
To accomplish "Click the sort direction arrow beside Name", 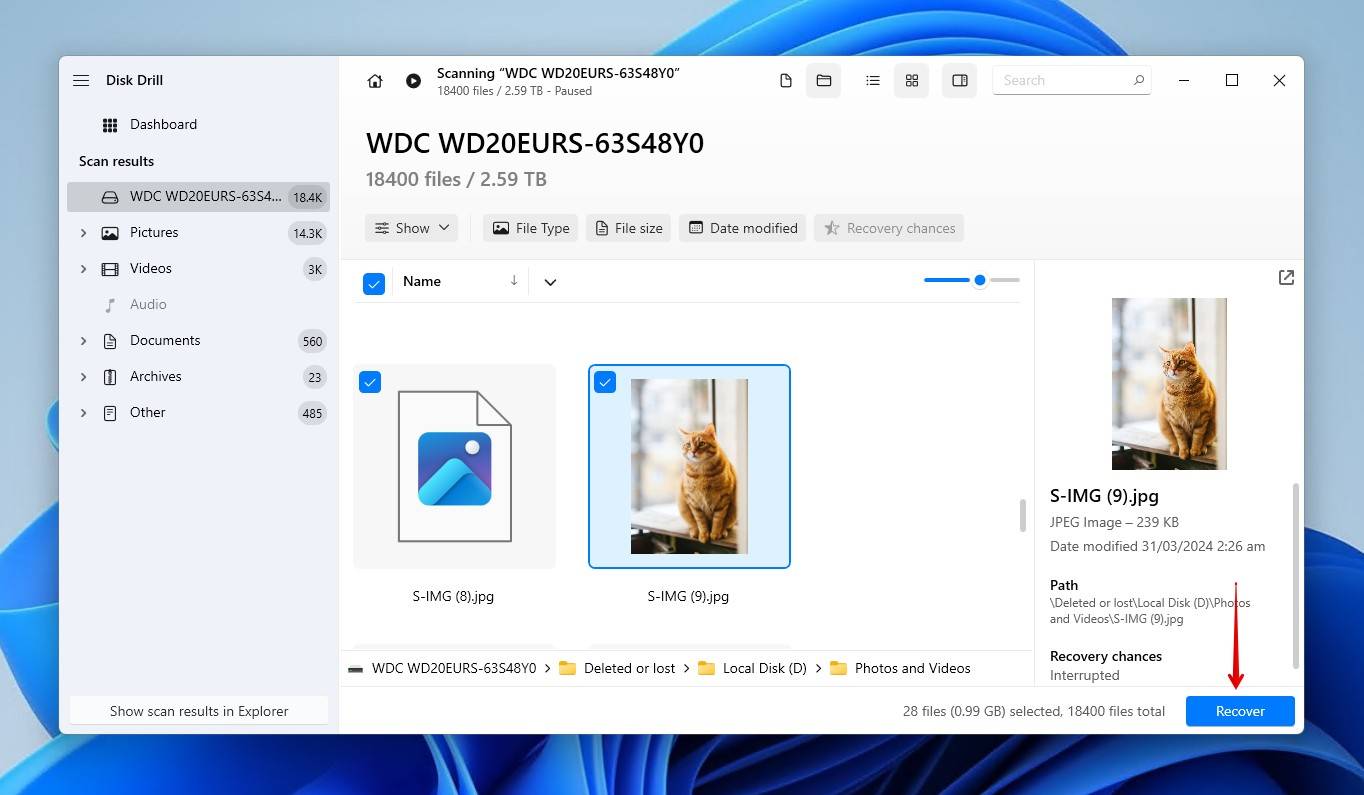I will (x=514, y=281).
